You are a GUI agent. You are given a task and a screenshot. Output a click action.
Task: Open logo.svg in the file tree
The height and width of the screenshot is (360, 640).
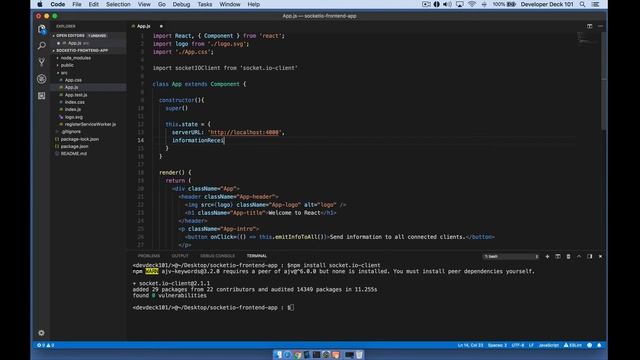click(x=73, y=117)
